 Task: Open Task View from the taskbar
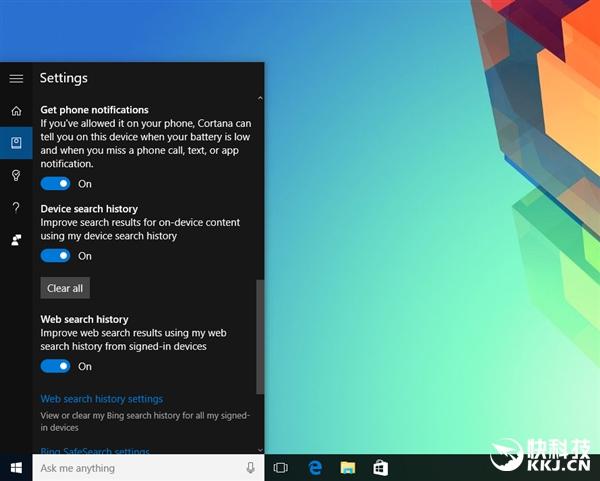281,468
